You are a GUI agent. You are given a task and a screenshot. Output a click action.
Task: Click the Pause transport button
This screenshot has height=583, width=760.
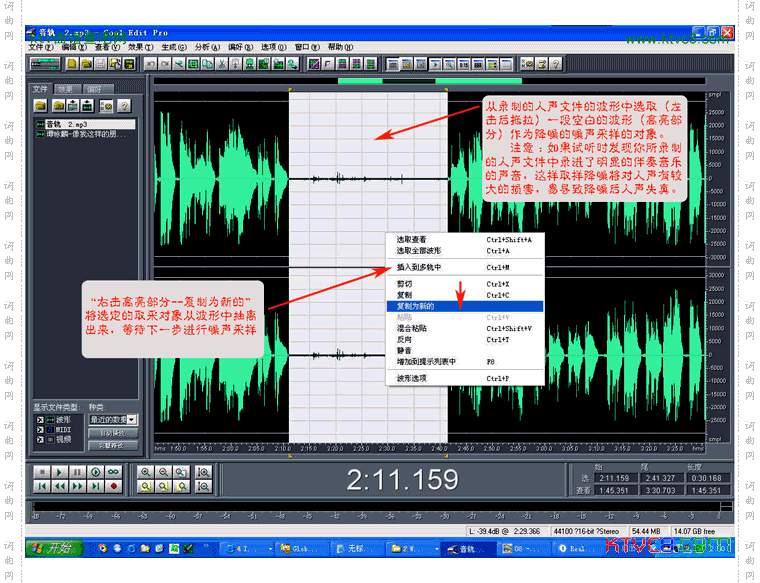pyautogui.click(x=78, y=472)
